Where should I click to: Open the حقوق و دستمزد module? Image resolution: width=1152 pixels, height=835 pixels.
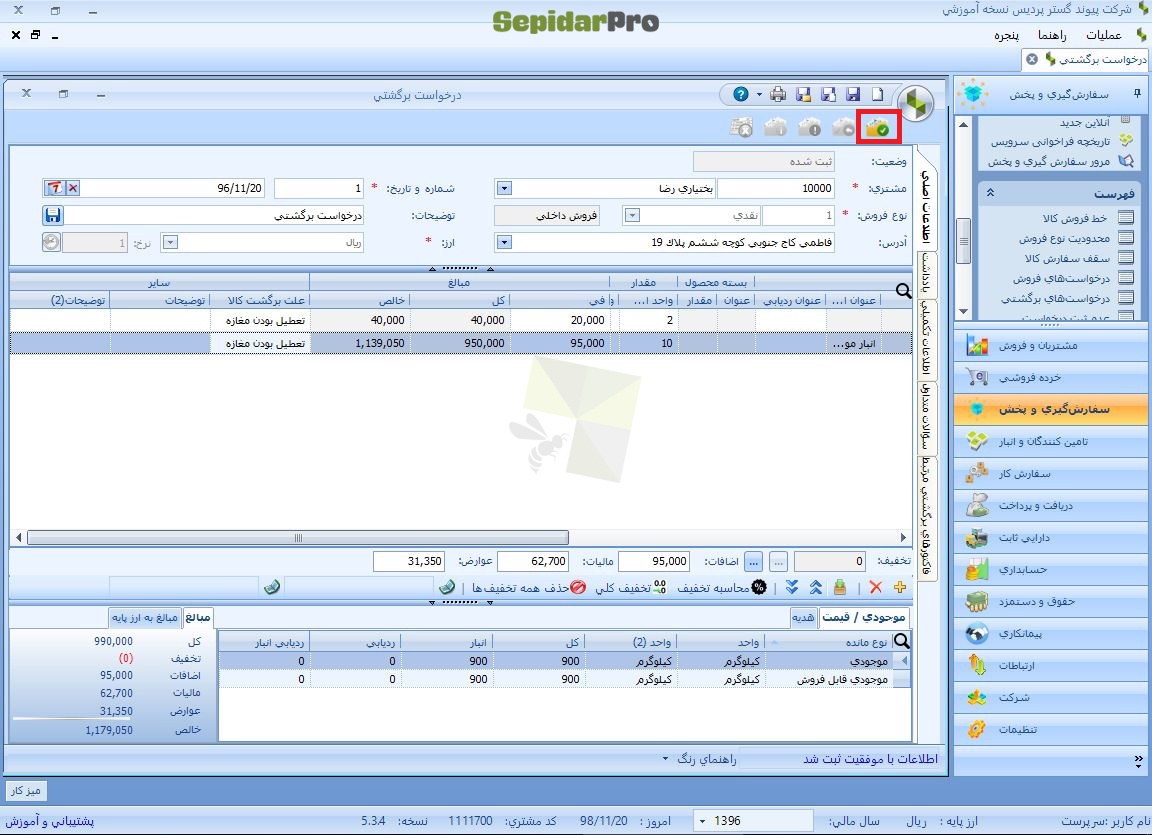1052,601
